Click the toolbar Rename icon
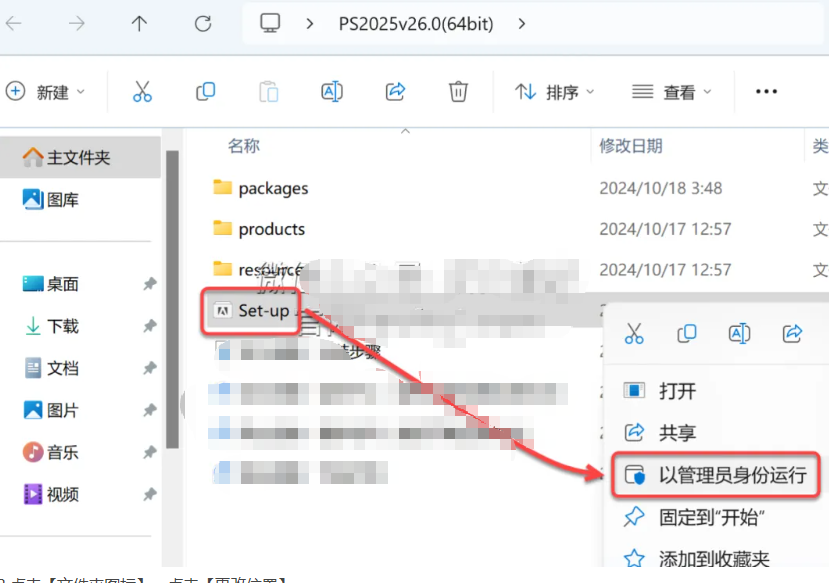 coord(332,91)
